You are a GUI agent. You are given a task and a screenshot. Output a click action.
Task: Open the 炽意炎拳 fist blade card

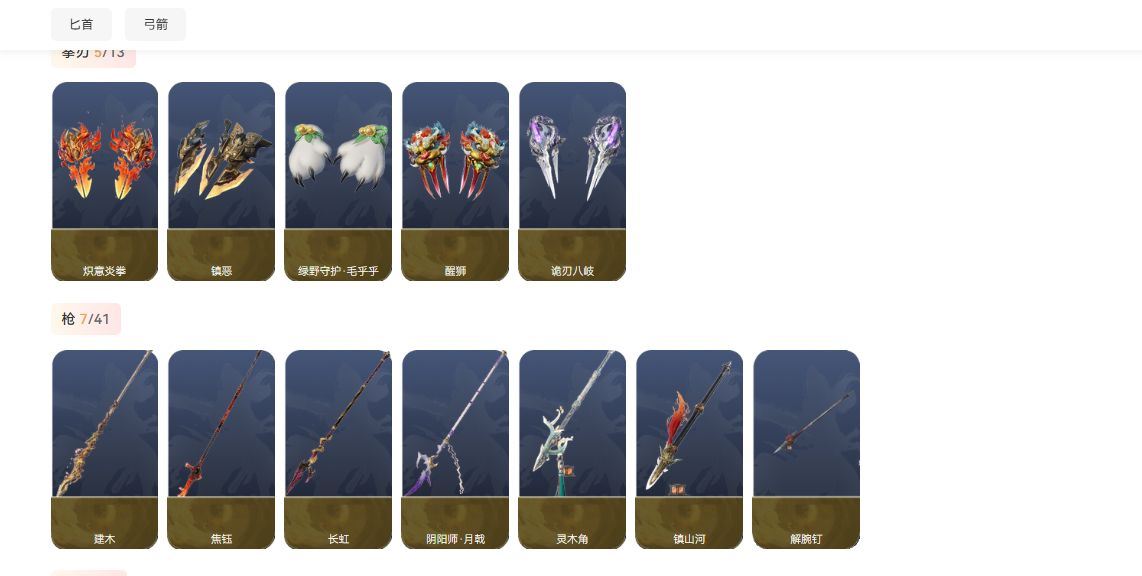click(x=105, y=181)
